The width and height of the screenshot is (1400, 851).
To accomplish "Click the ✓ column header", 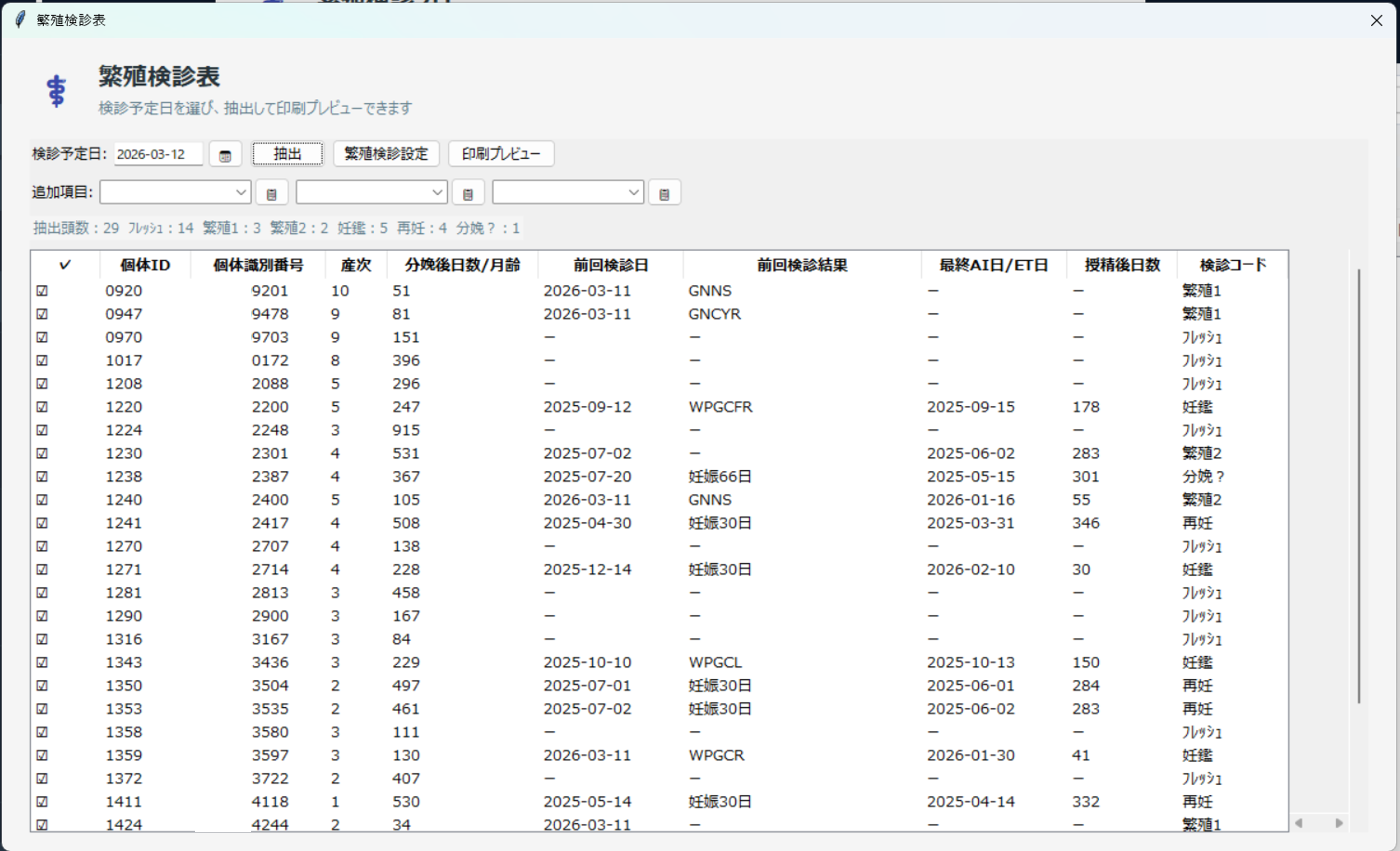I will click(65, 265).
